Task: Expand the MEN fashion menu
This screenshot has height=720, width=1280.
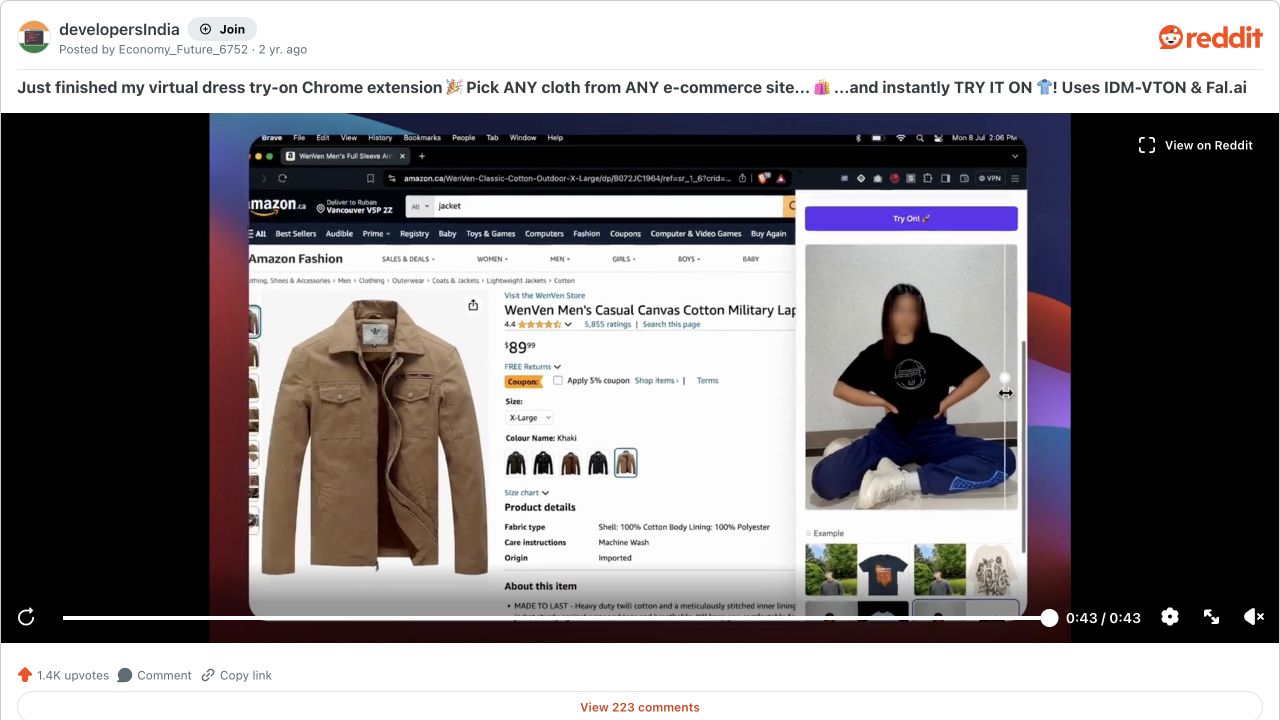Action: 558,259
